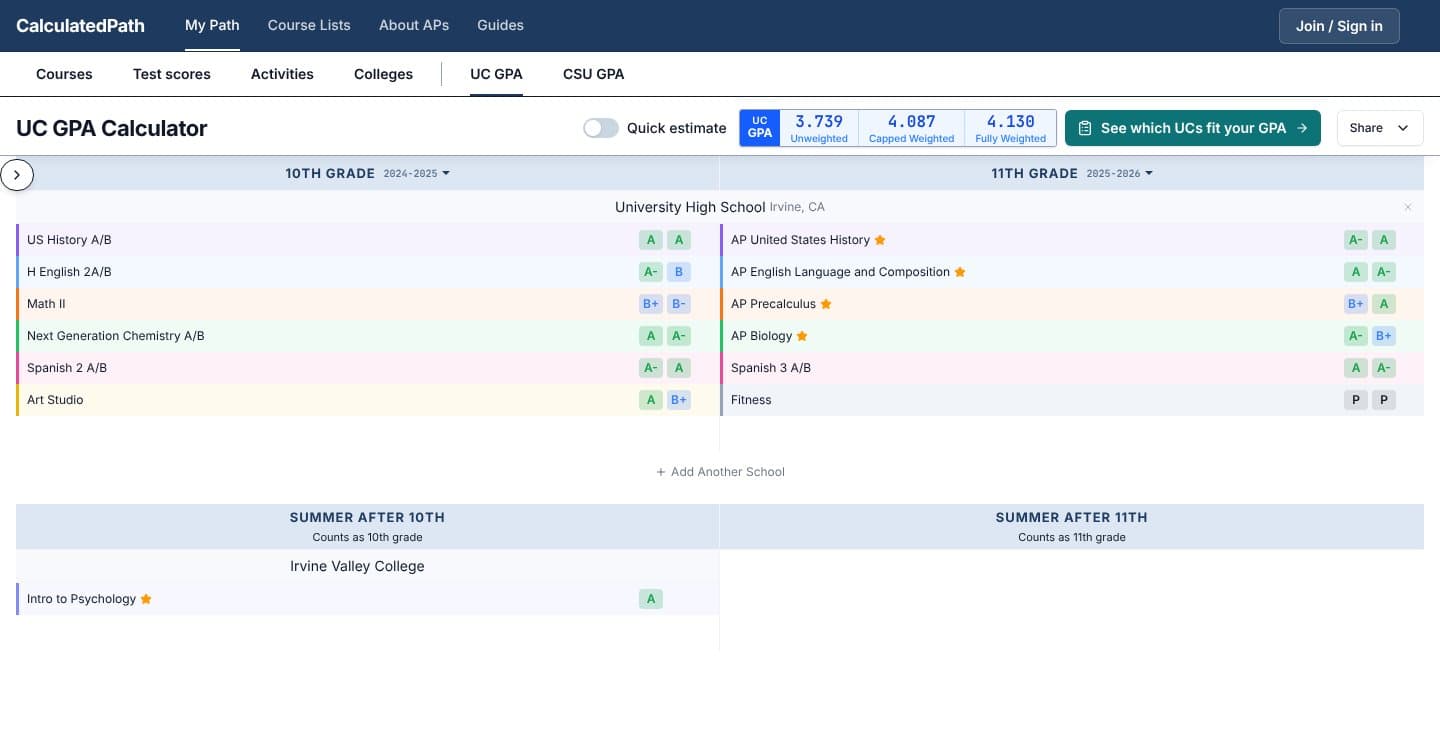Expand the sidebar with the circled chevron
The height and width of the screenshot is (750, 1440).
click(x=17, y=174)
